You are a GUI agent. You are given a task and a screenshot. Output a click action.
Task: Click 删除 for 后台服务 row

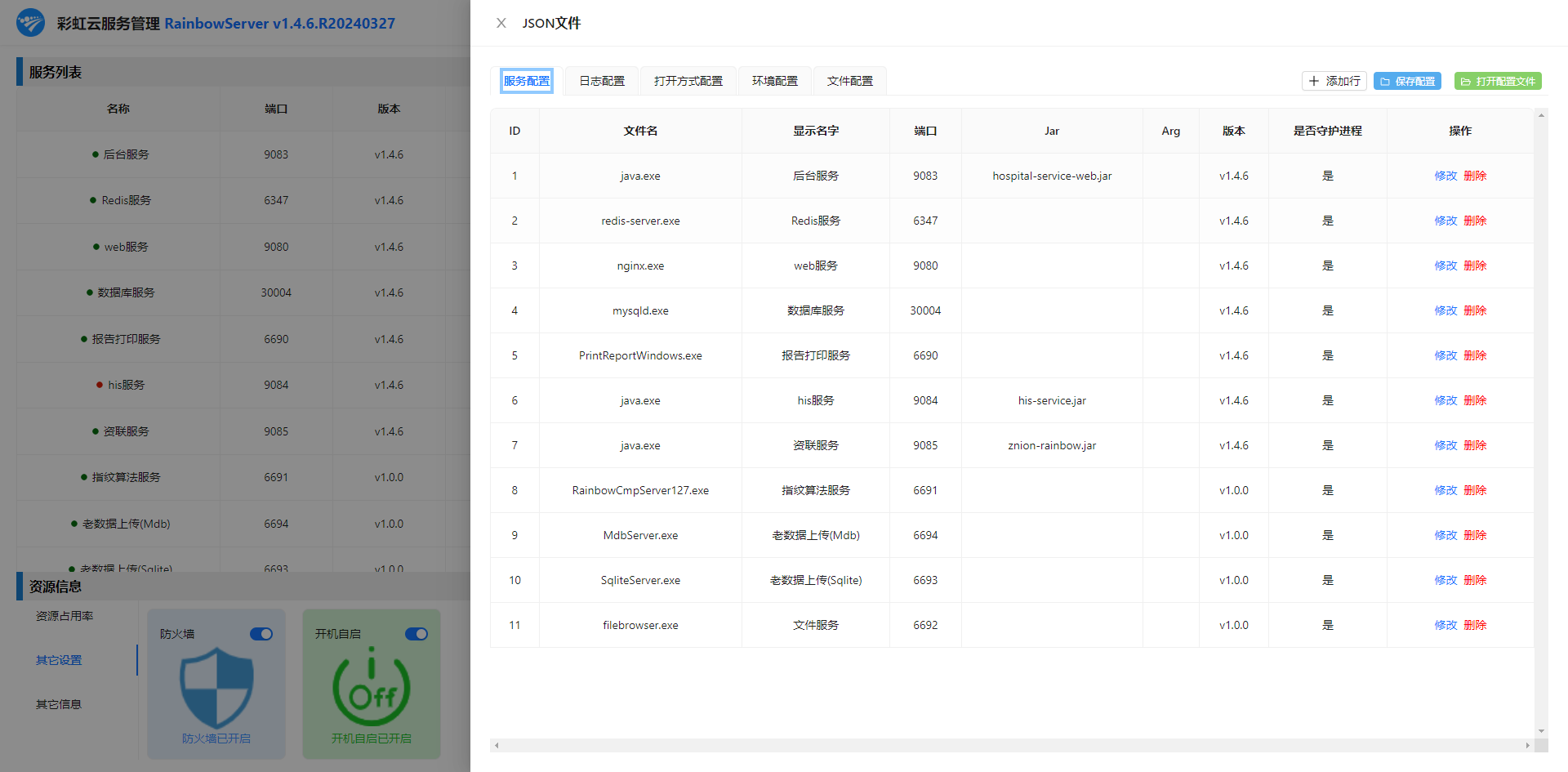[1475, 176]
